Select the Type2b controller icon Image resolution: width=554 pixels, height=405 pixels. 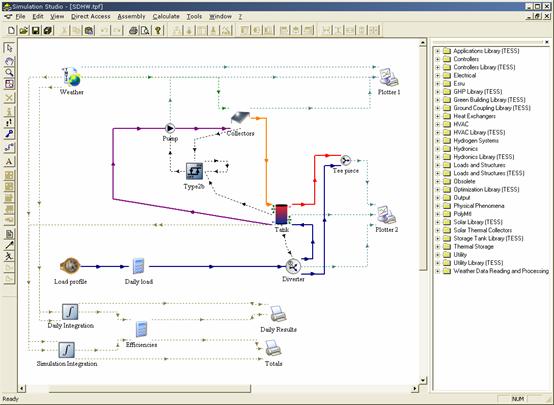tap(194, 171)
